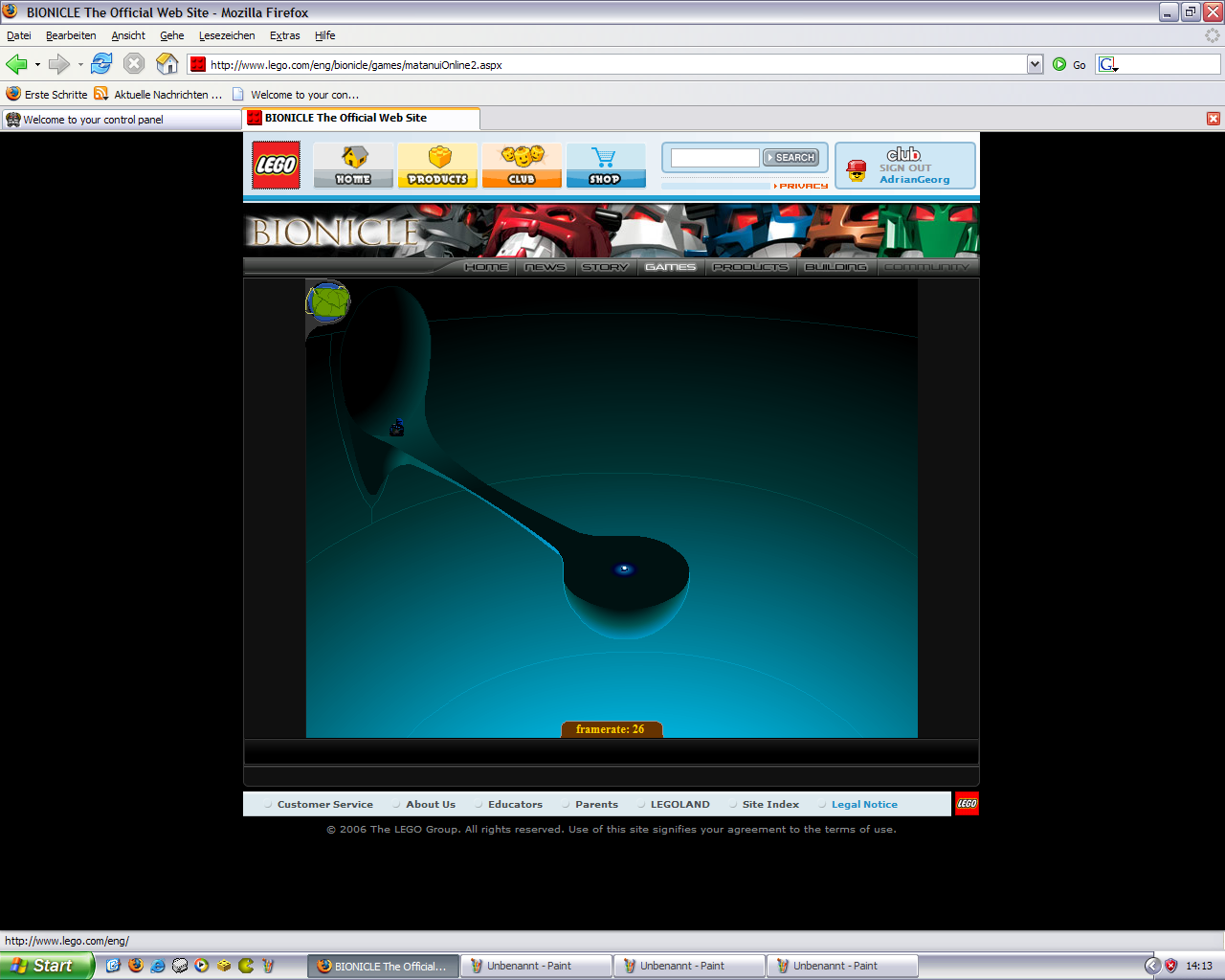Reload the page with the Refresh icon
Screen dimensions: 1225x980
(101, 64)
